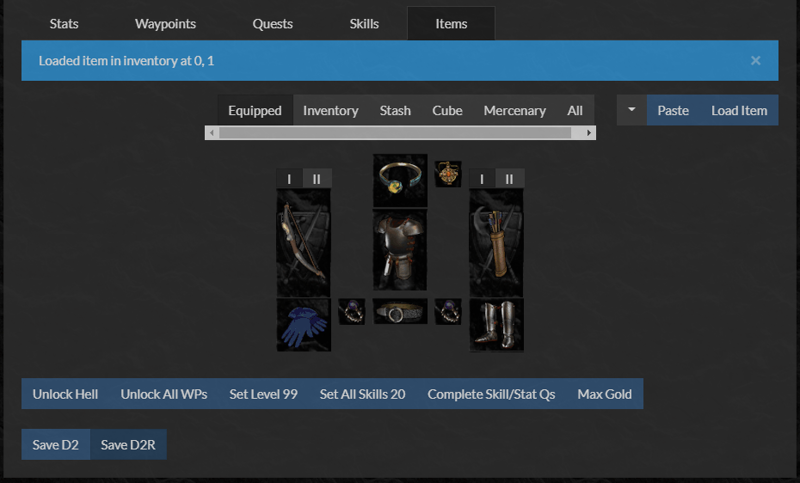Select the ring right of the belt
800x483 pixels.
448,312
